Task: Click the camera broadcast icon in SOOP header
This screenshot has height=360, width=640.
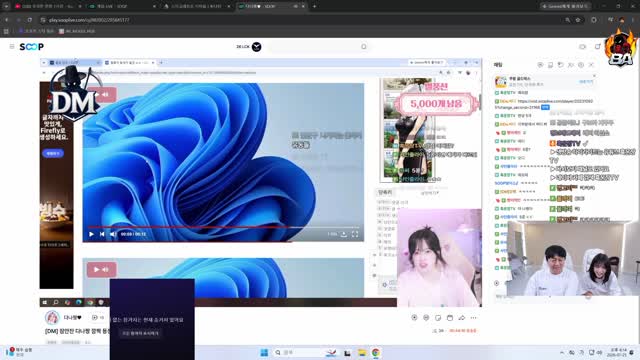Action: click(582, 47)
